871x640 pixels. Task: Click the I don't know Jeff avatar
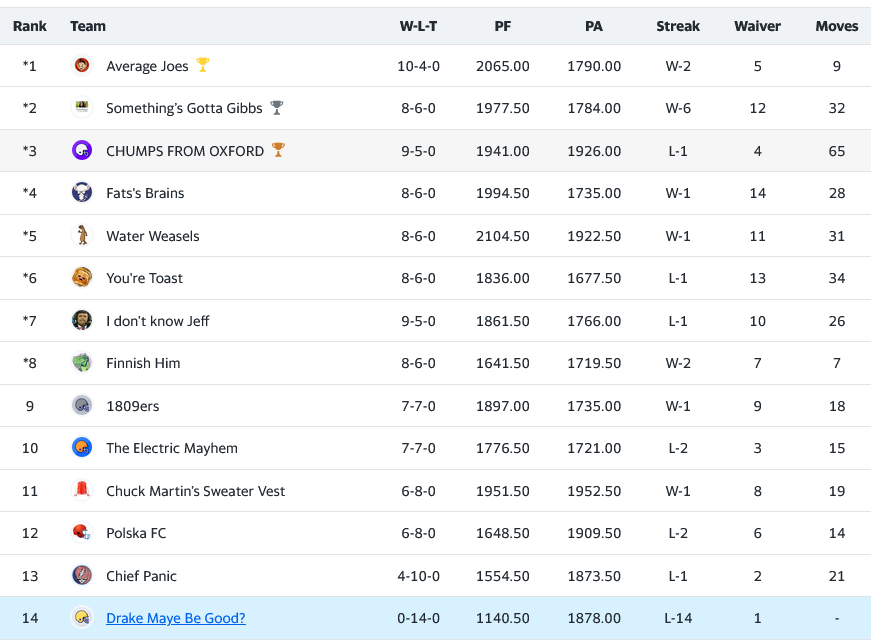coord(82,321)
